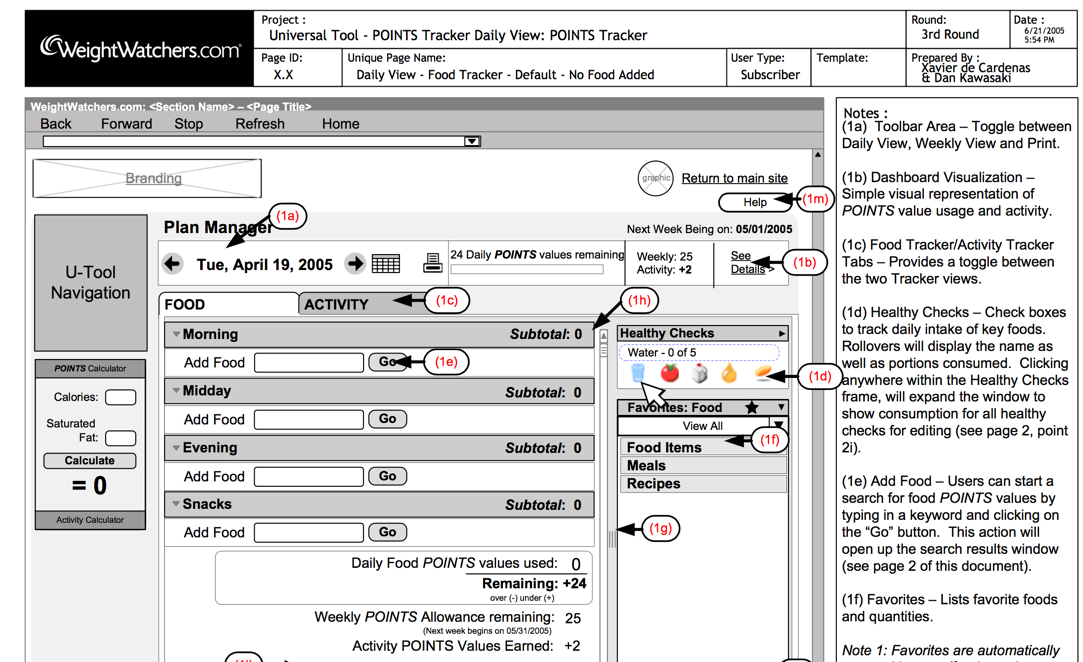Click the Saturated Fat input box

click(x=120, y=438)
